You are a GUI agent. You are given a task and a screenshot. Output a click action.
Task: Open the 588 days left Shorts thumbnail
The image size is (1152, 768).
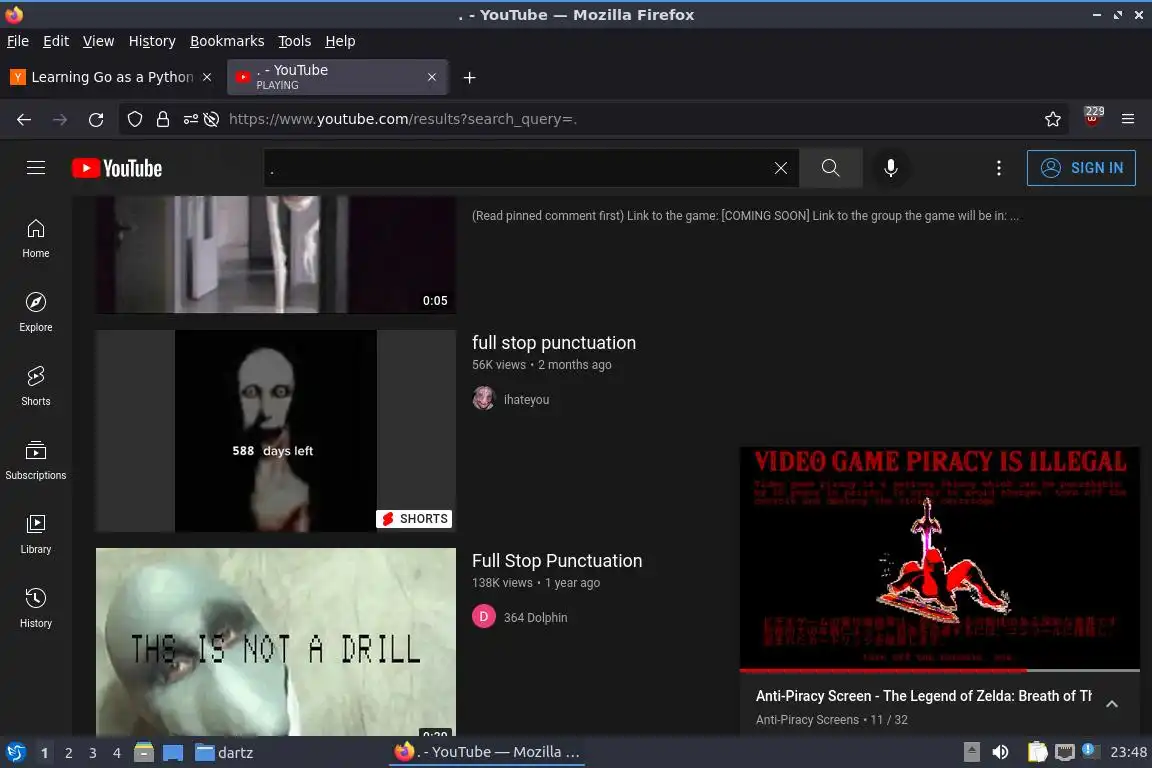276,431
